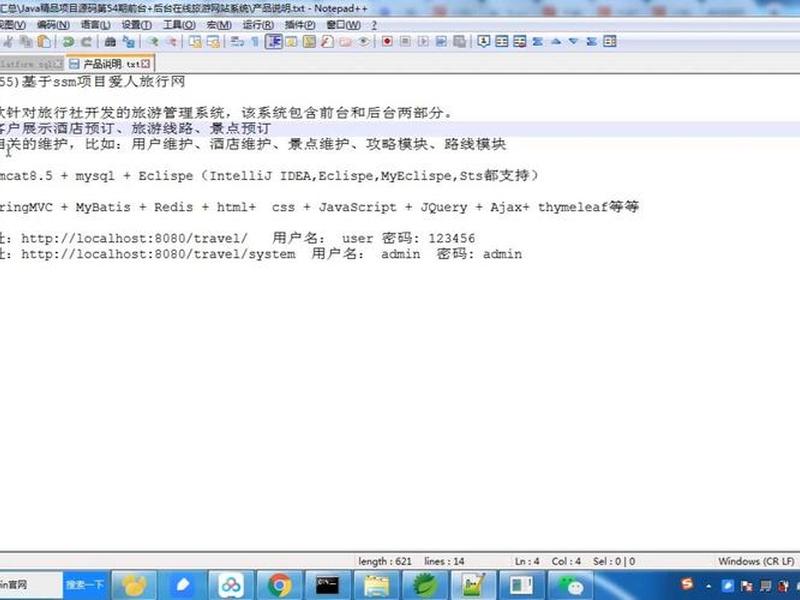Open the 编码(N) menu
Viewport: 800px width, 600px height.
(54, 24)
